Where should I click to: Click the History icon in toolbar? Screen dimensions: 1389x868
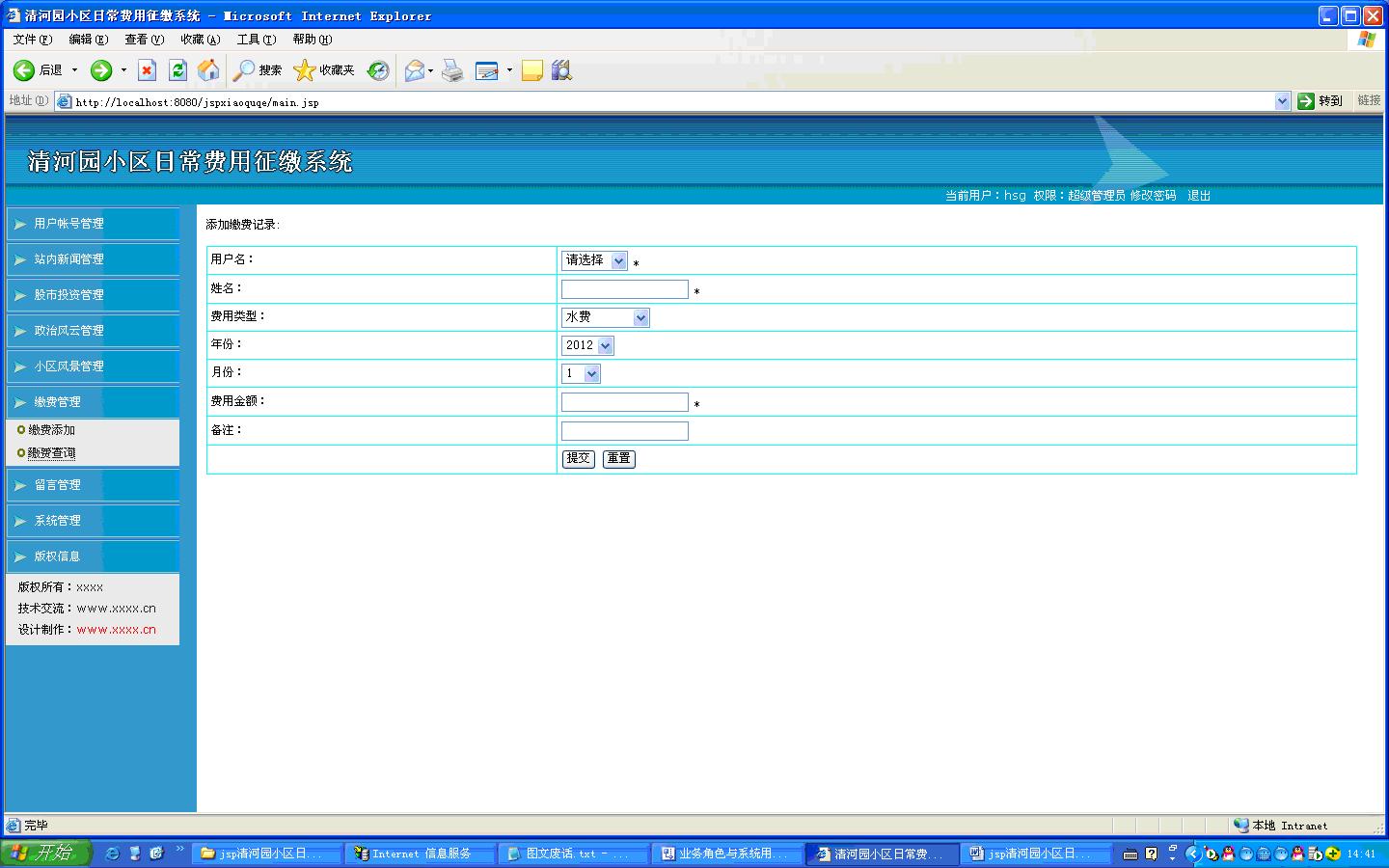click(x=378, y=70)
